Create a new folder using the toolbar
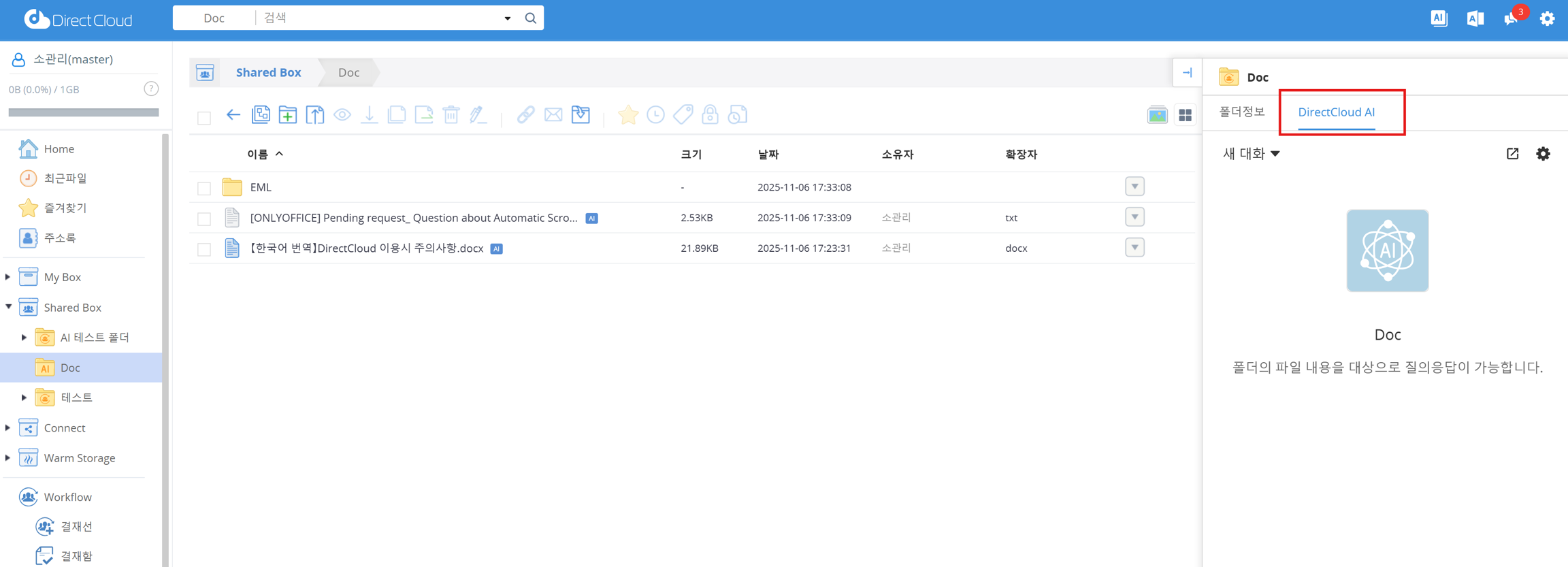Viewport: 1568px width, 567px height. (x=288, y=115)
